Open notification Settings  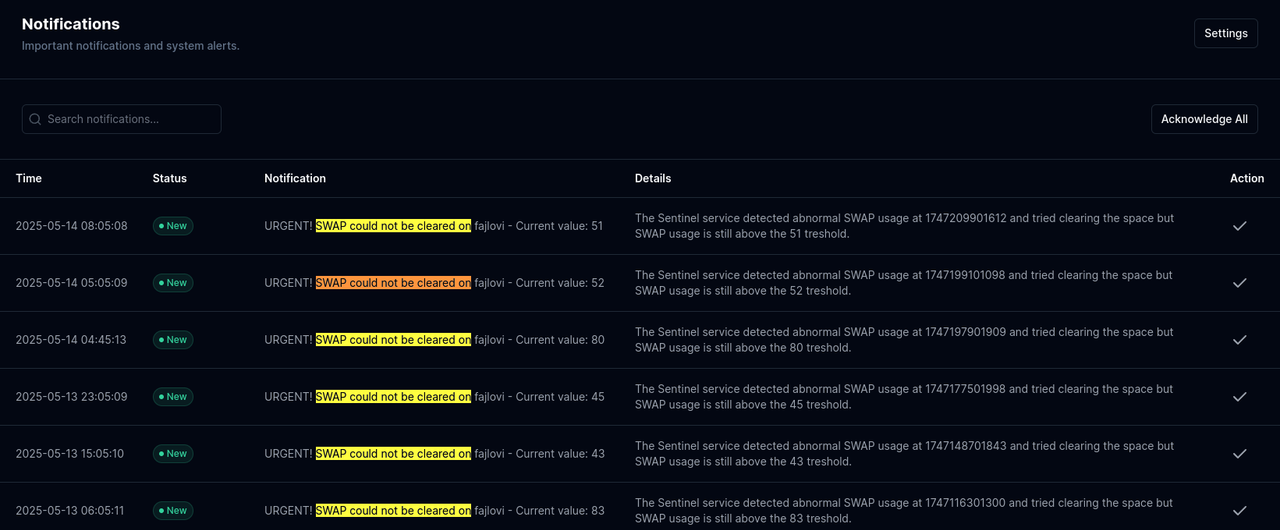click(x=1226, y=33)
